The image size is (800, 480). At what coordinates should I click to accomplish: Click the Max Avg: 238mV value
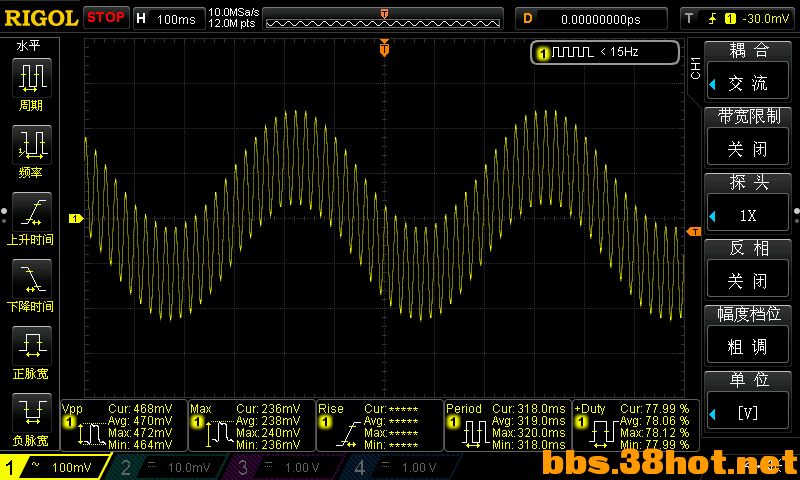tap(268, 421)
